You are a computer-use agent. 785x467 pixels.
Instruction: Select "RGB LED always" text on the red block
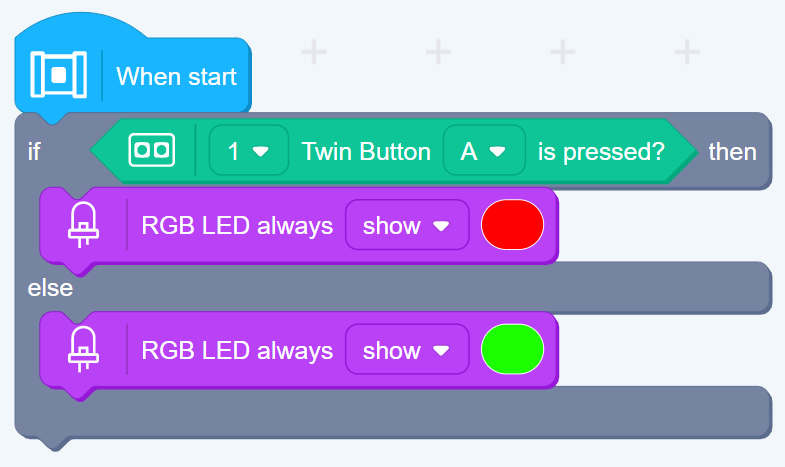click(x=237, y=226)
